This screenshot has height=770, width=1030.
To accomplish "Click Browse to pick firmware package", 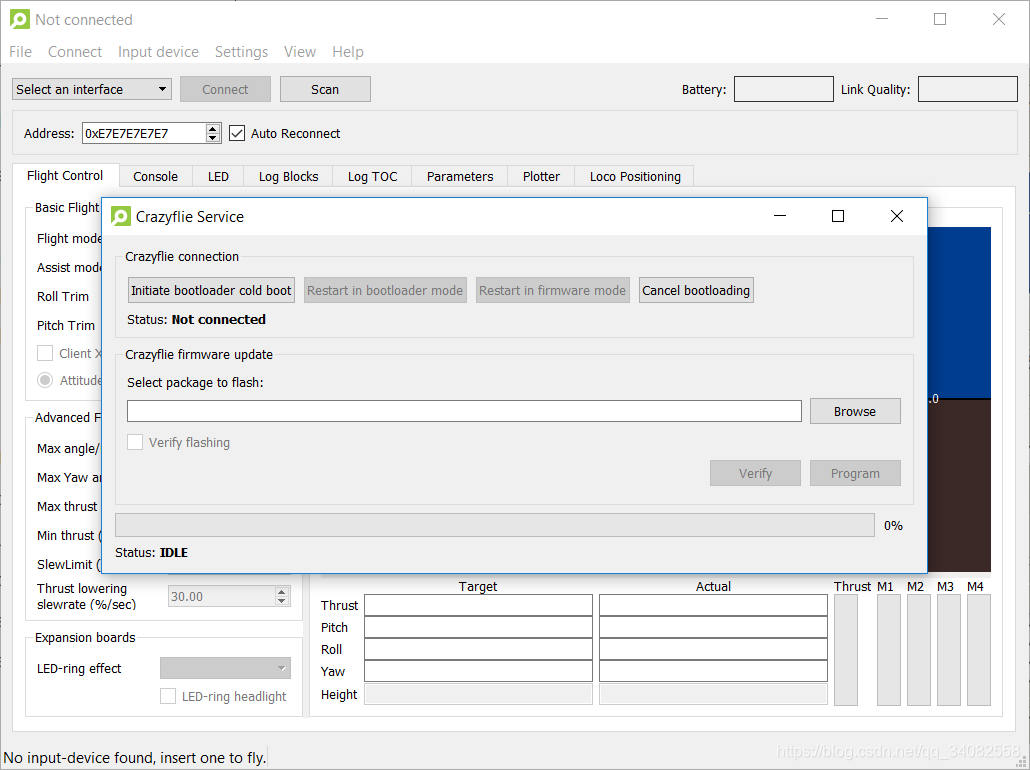I will pyautogui.click(x=855, y=411).
